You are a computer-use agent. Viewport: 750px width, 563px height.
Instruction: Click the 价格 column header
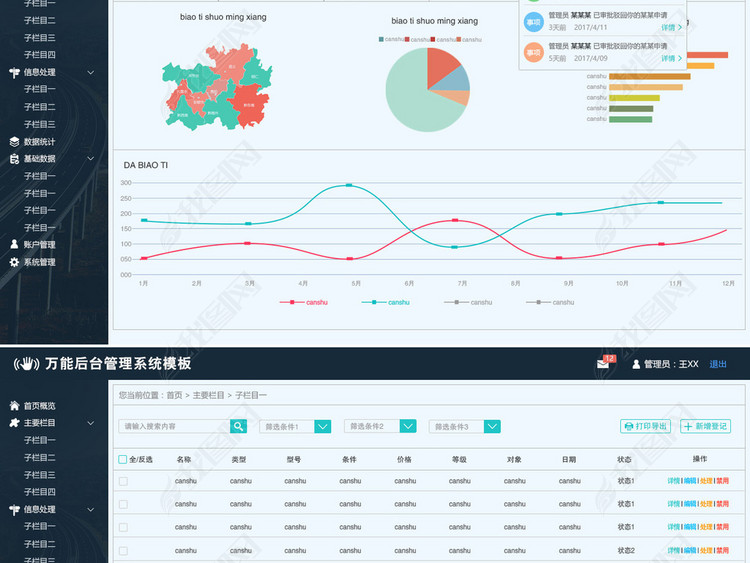click(404, 459)
